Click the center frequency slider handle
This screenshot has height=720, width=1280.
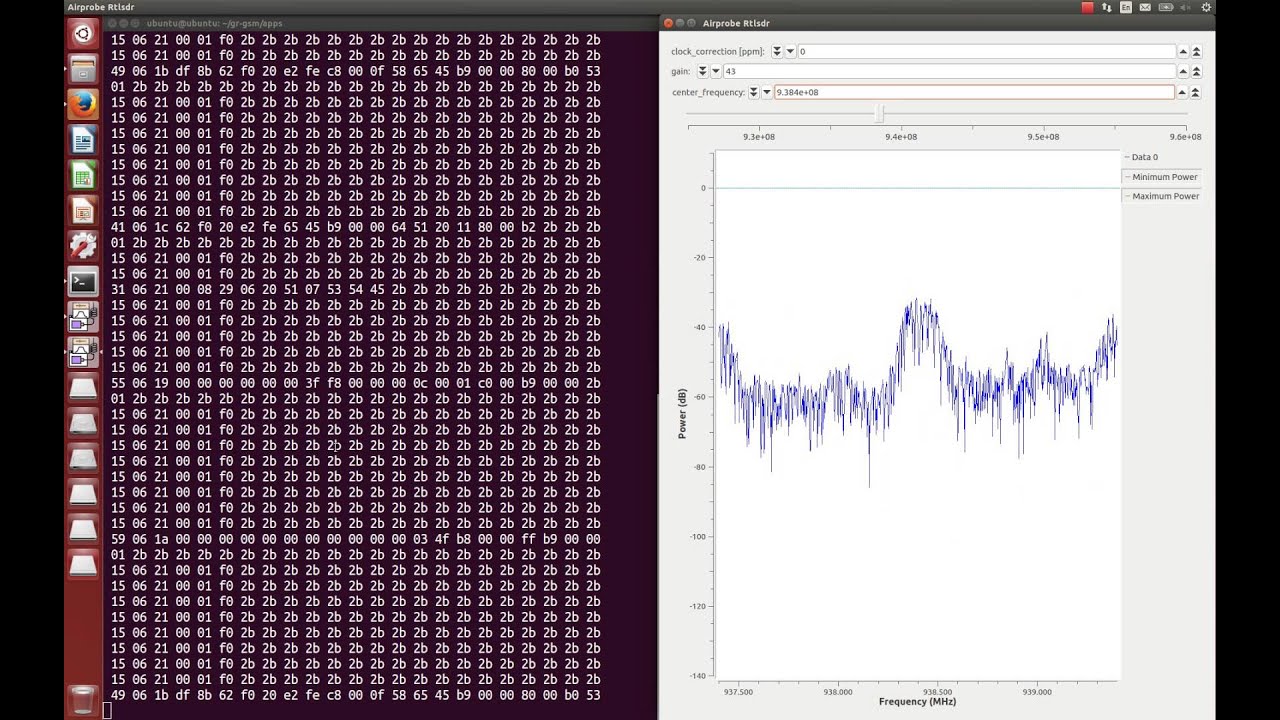tap(879, 114)
